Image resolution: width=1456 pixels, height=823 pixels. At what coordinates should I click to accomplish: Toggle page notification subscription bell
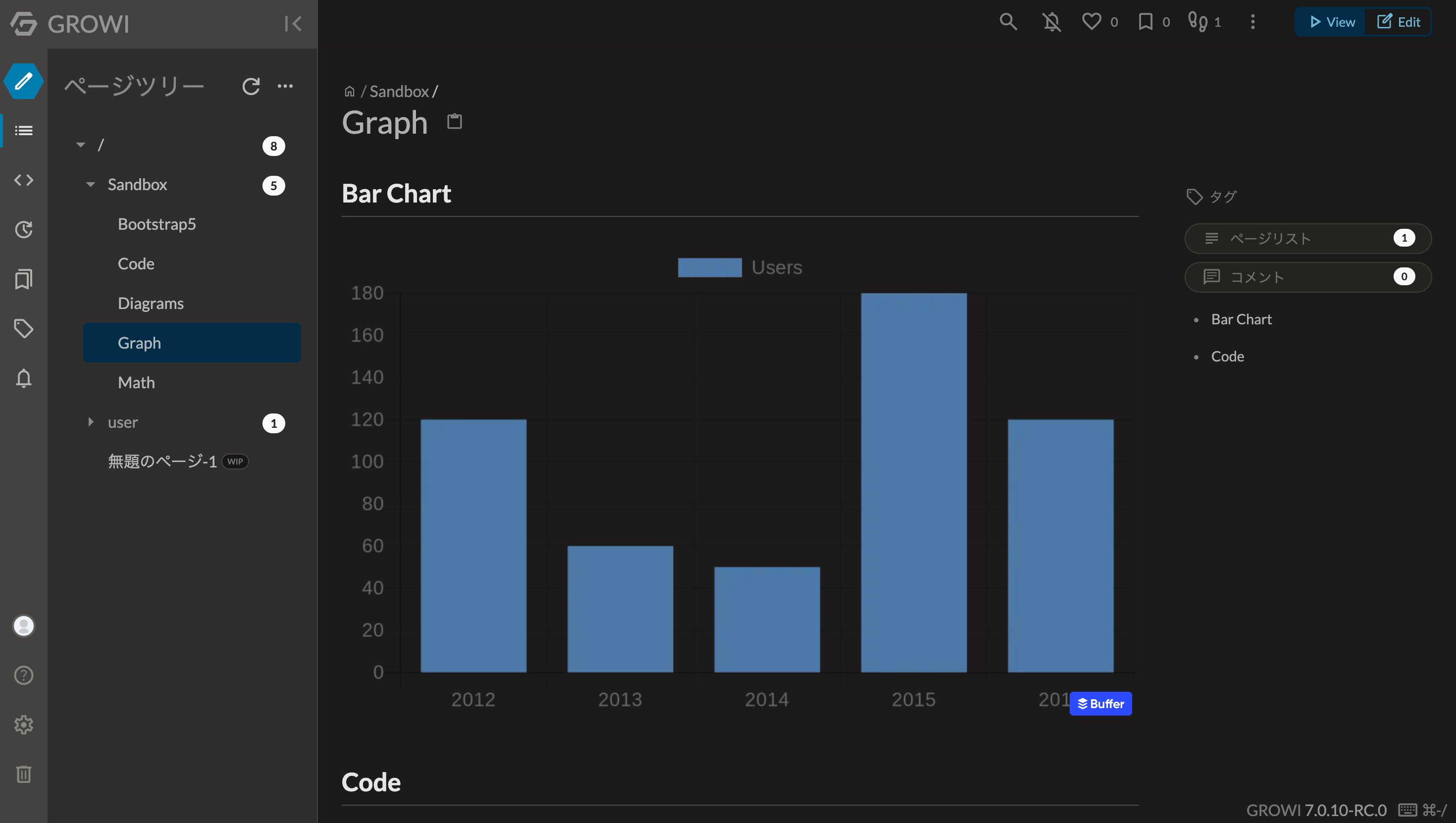(x=1052, y=22)
